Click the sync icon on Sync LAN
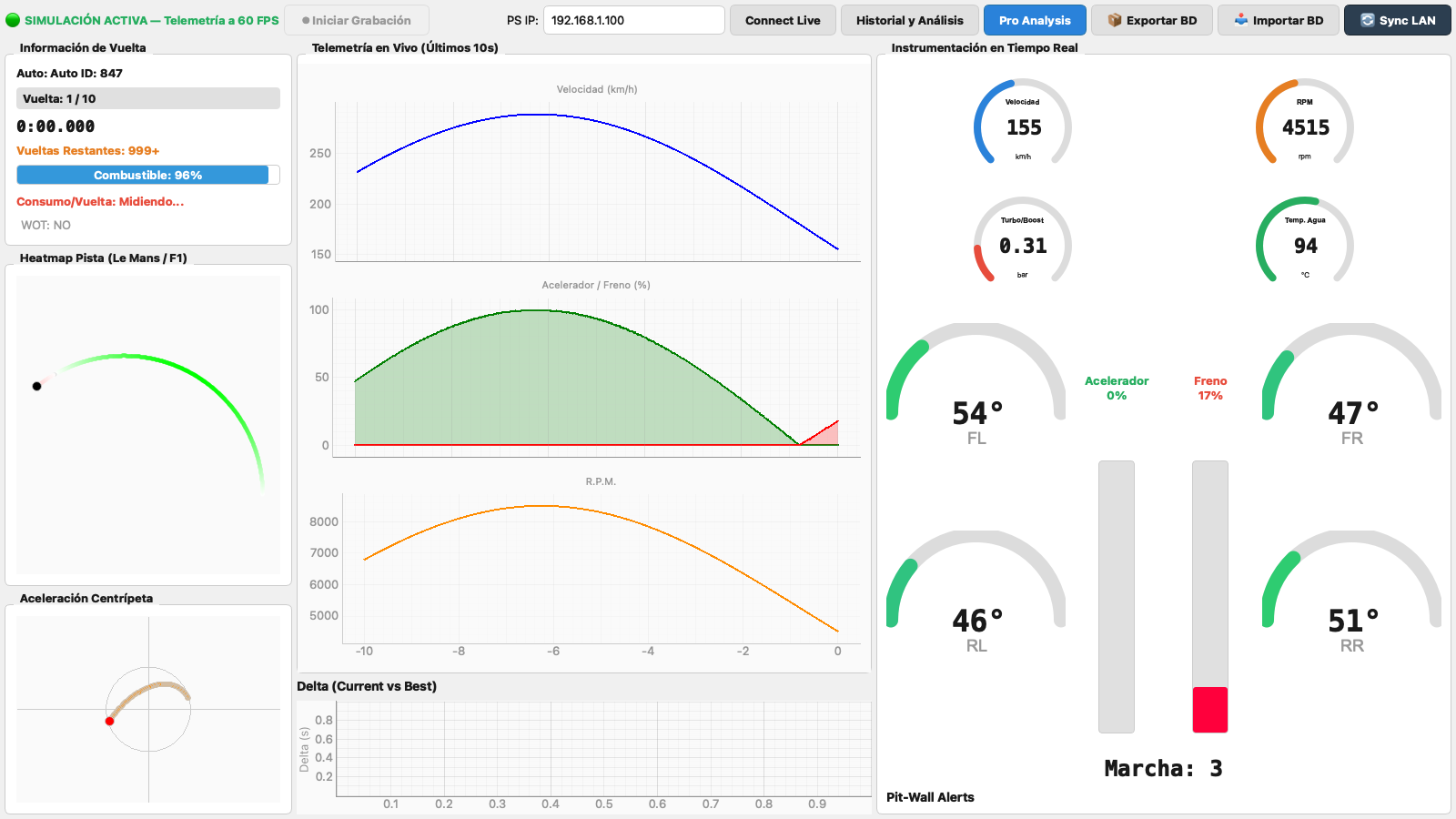The image size is (1456, 819). point(1367,20)
